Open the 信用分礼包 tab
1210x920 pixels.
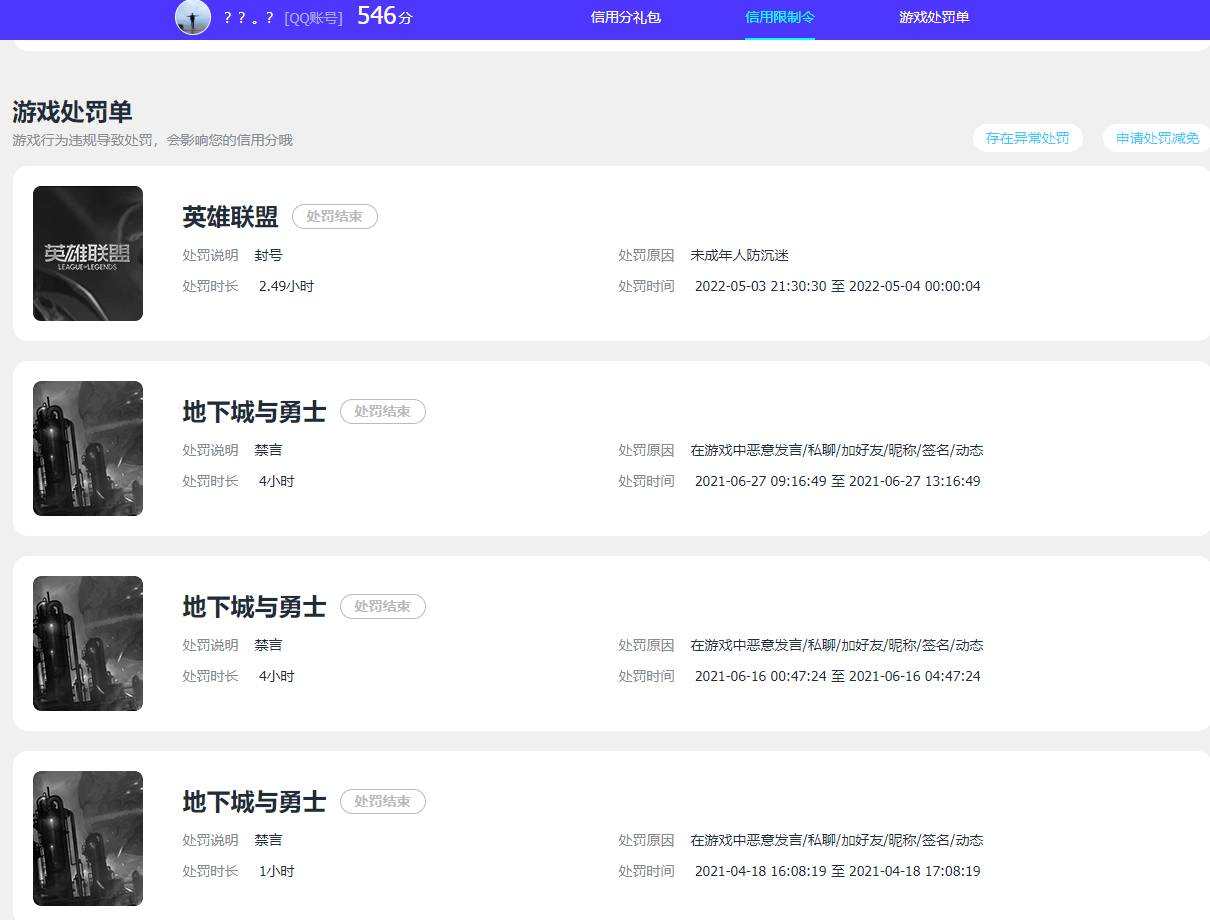(626, 17)
